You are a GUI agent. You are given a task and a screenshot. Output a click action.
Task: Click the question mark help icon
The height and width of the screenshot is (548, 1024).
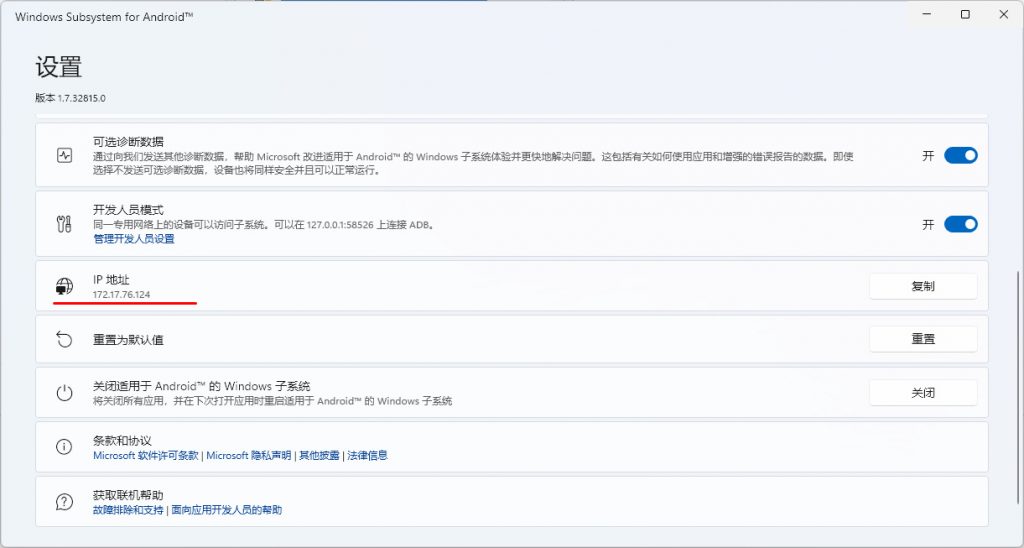pyautogui.click(x=64, y=502)
